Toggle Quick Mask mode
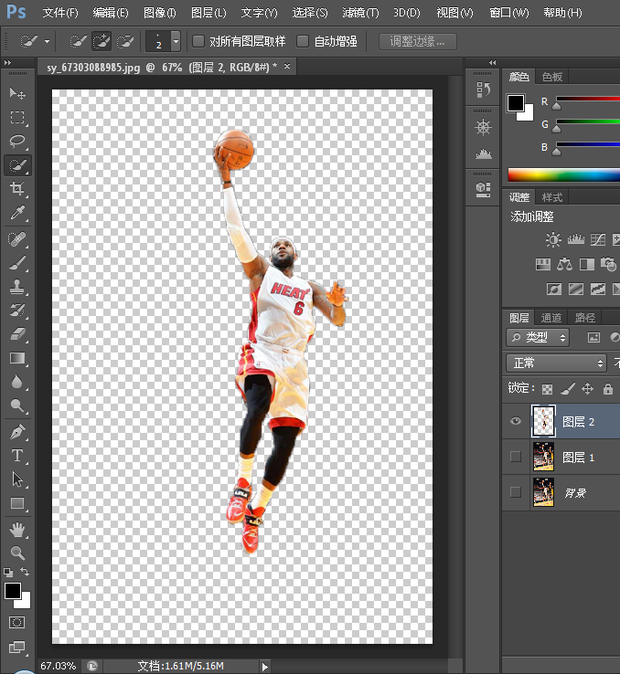 point(17,622)
